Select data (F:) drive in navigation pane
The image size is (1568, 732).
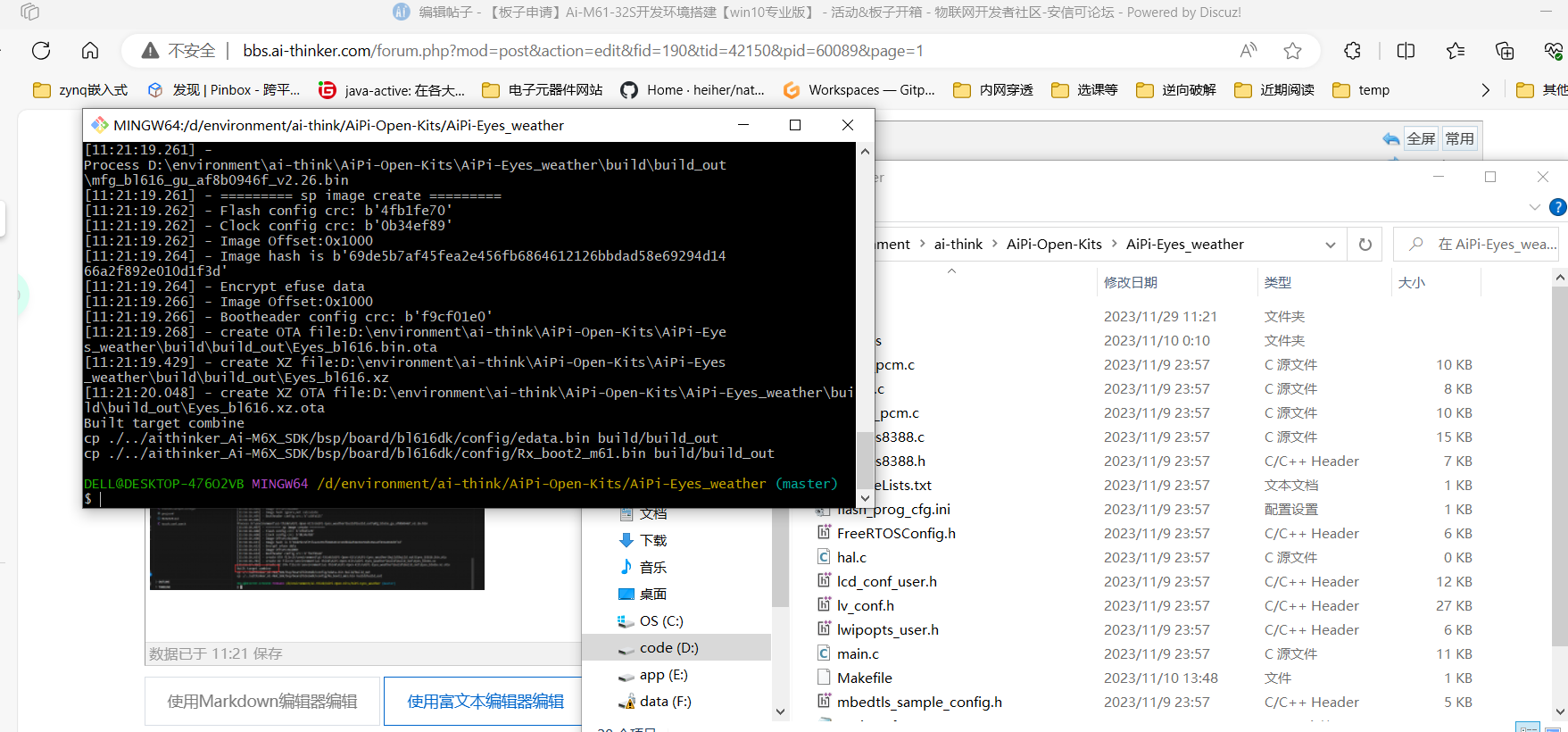665,702
